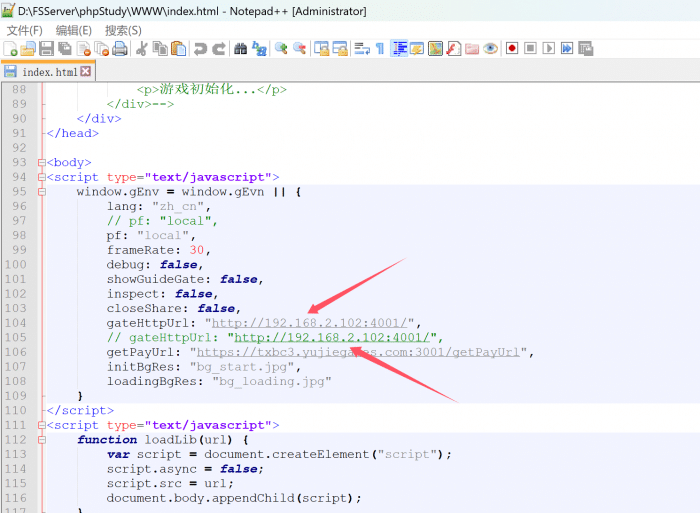This screenshot has height=513, width=700.
Task: Open the 文件(F) menu
Action: tap(24, 30)
